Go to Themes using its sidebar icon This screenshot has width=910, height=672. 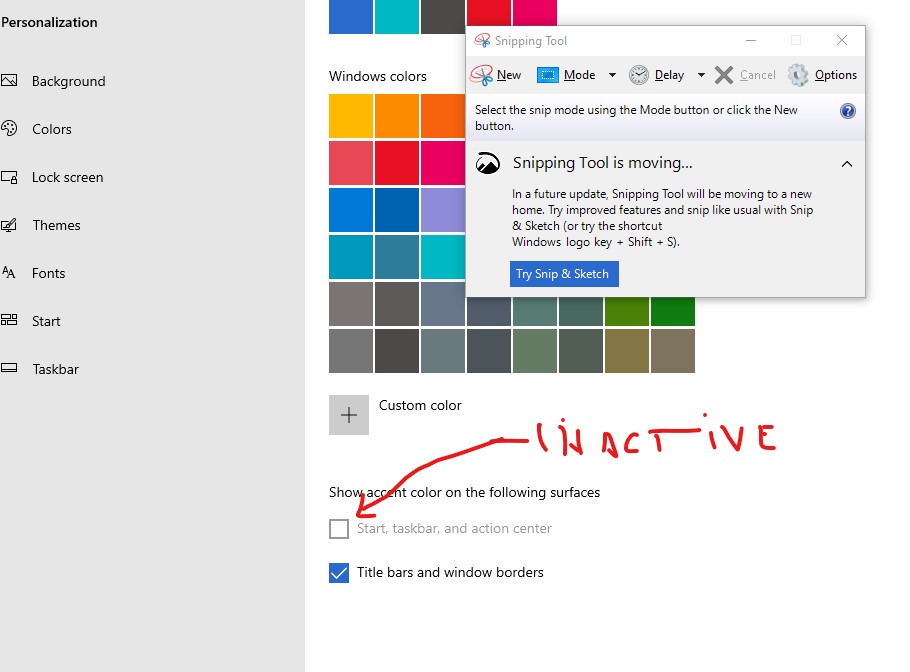(x=9, y=225)
